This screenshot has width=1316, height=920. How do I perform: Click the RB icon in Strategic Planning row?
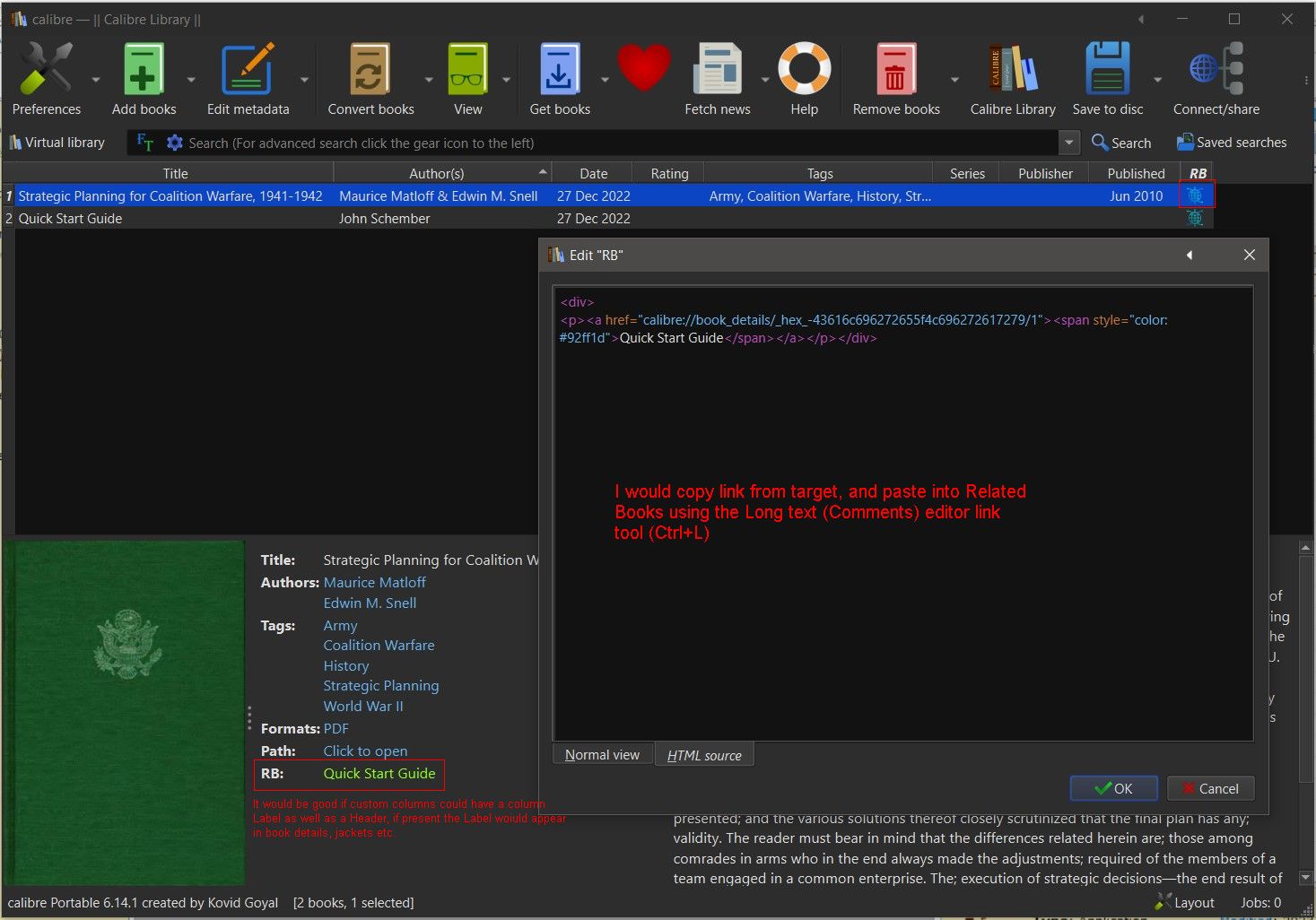(x=1195, y=195)
